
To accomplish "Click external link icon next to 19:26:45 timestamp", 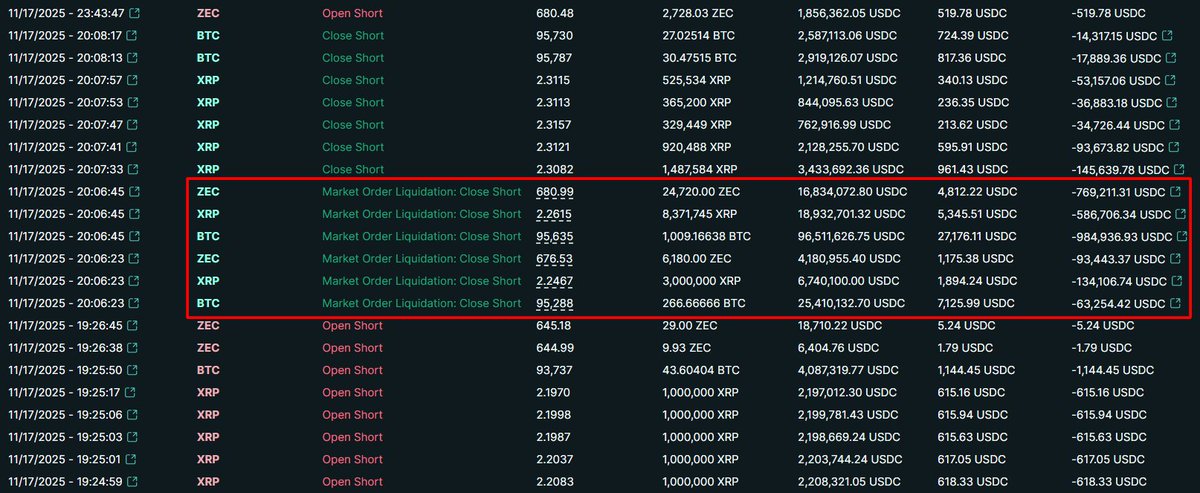I will (x=134, y=326).
